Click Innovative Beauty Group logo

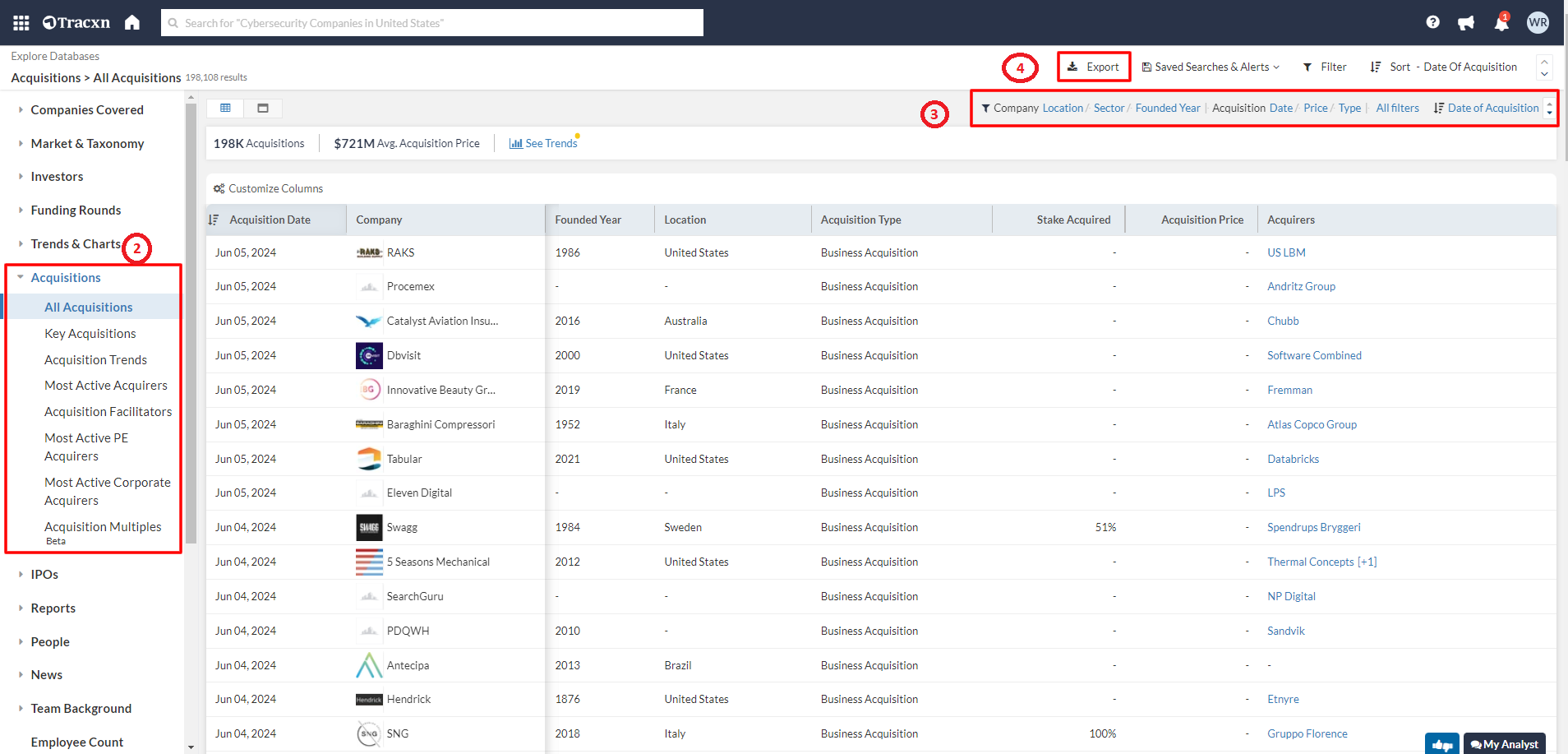369,390
